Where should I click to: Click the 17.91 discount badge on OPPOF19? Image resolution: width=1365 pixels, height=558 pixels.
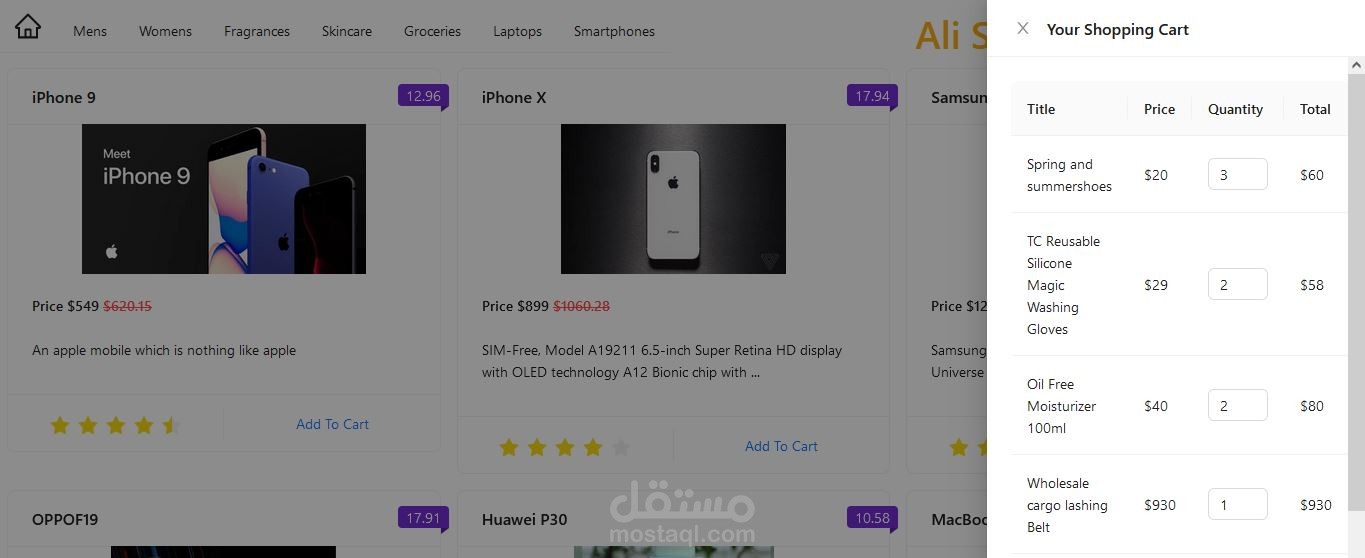click(x=423, y=518)
